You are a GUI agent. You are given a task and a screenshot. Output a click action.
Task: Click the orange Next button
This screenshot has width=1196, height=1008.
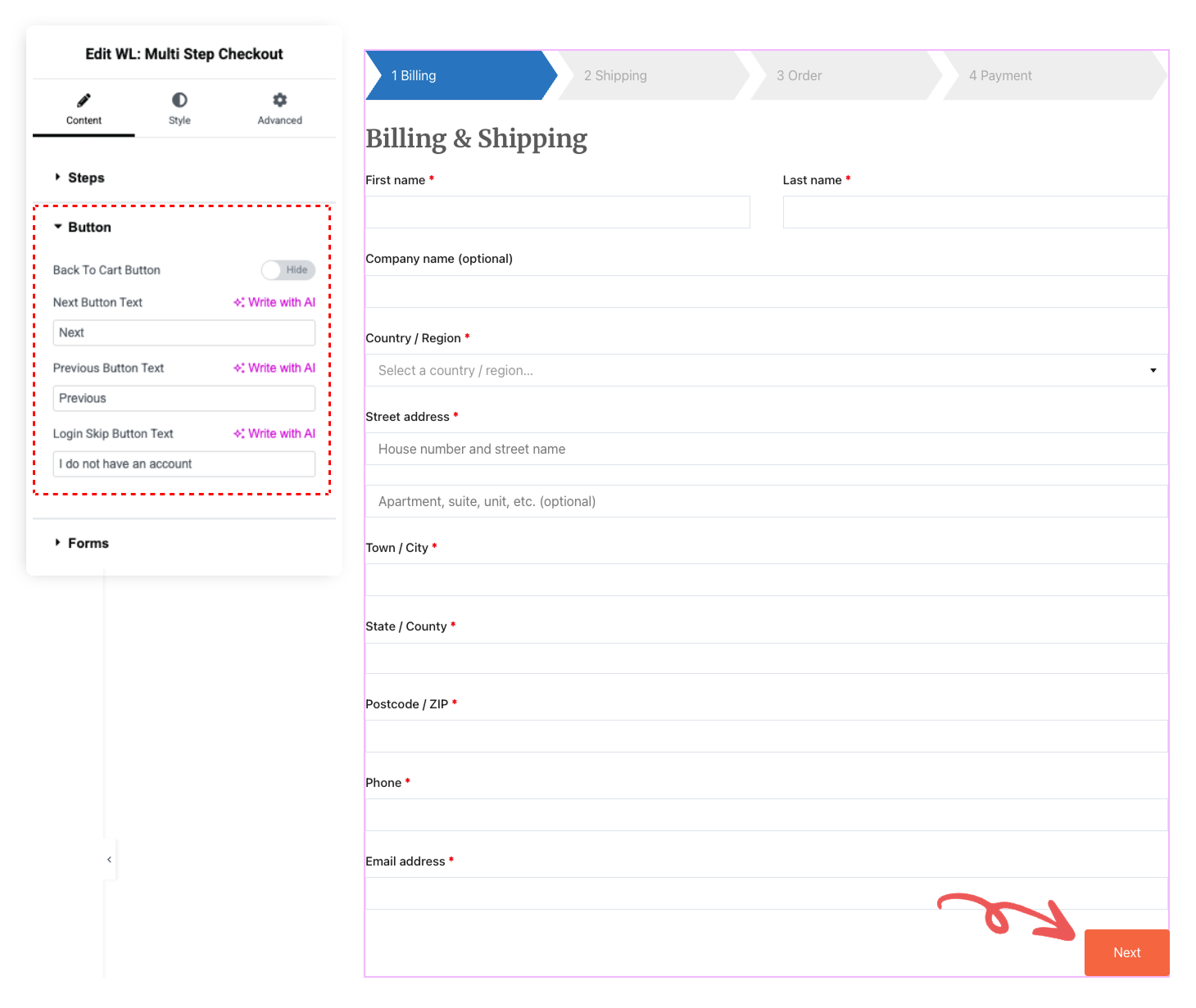pyautogui.click(x=1126, y=952)
